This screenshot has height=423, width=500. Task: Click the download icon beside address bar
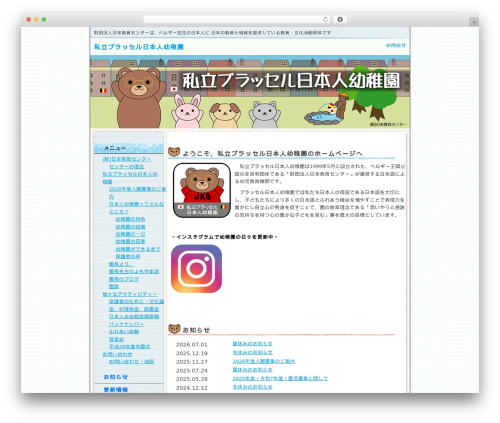[340, 19]
